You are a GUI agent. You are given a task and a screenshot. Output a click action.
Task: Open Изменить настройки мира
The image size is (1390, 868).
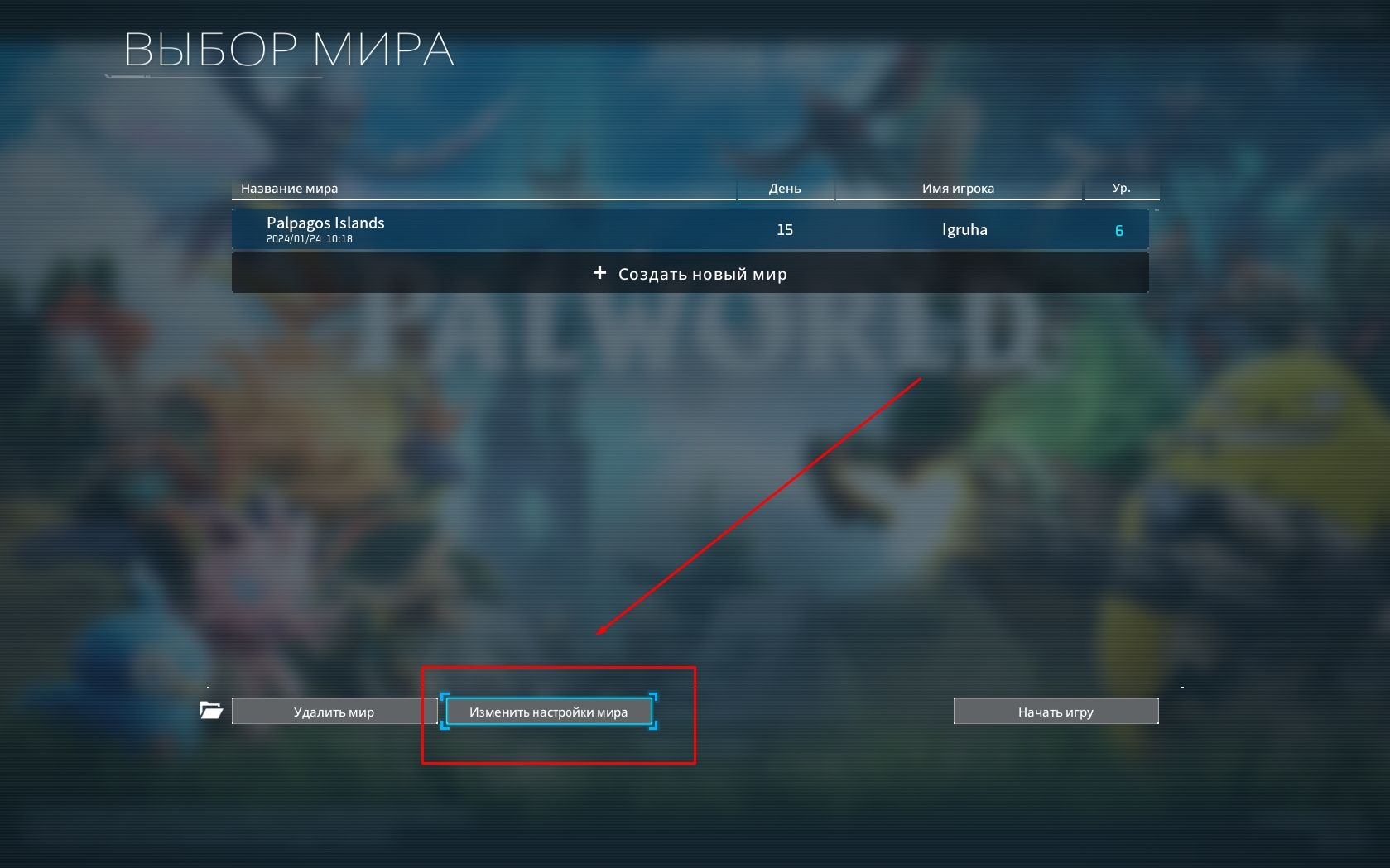click(549, 712)
